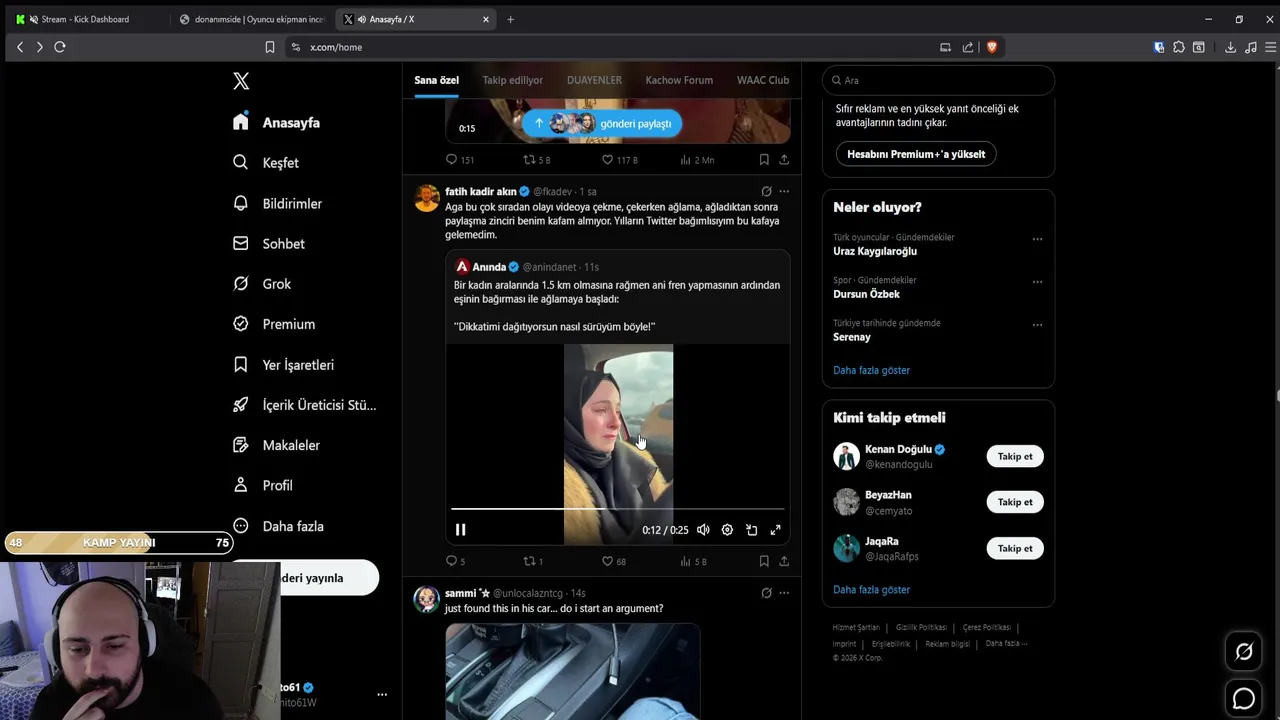Open more options on sammi's post
Image resolution: width=1280 pixels, height=720 pixels.
coord(784,593)
